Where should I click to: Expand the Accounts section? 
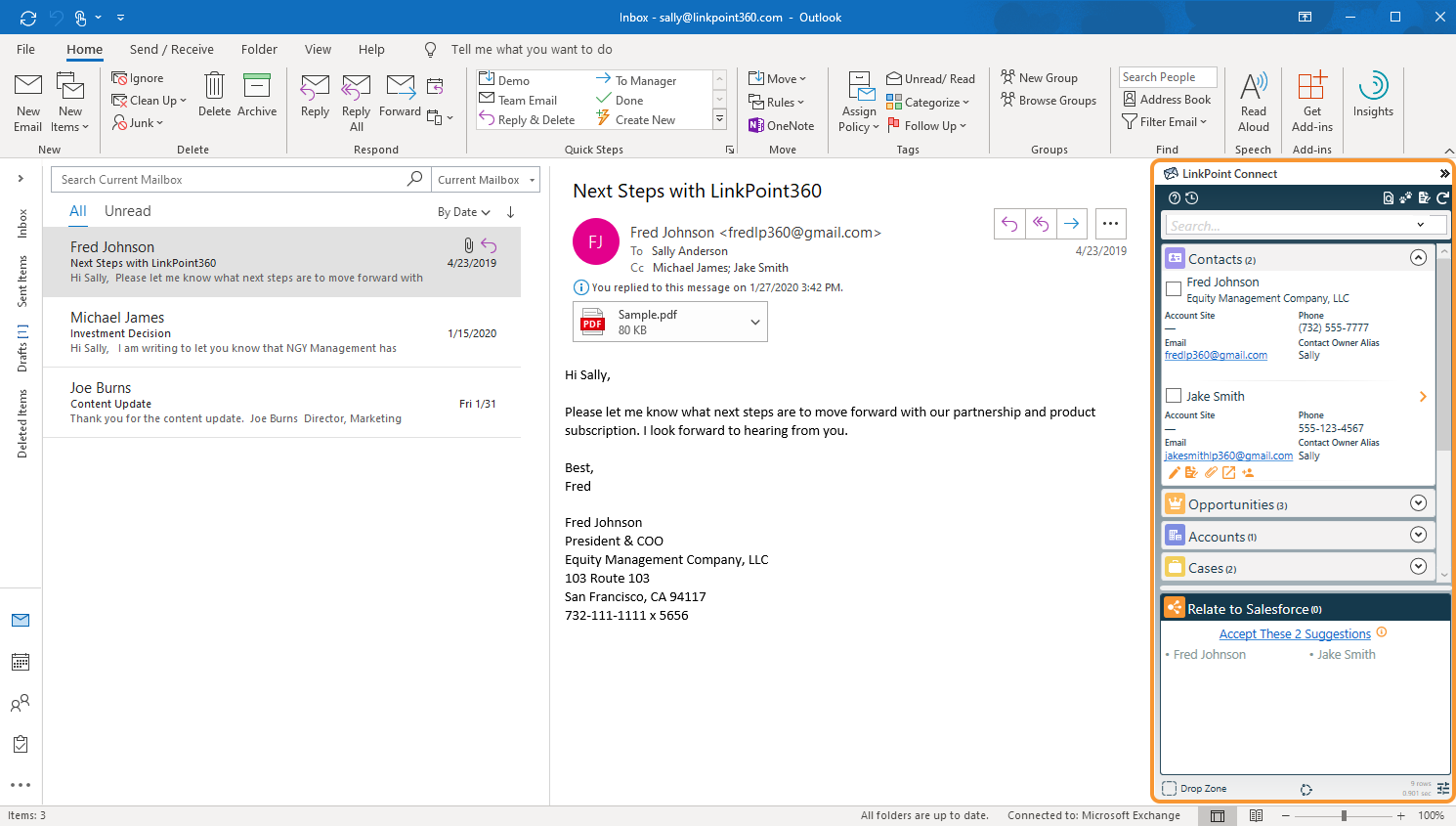[1419, 535]
